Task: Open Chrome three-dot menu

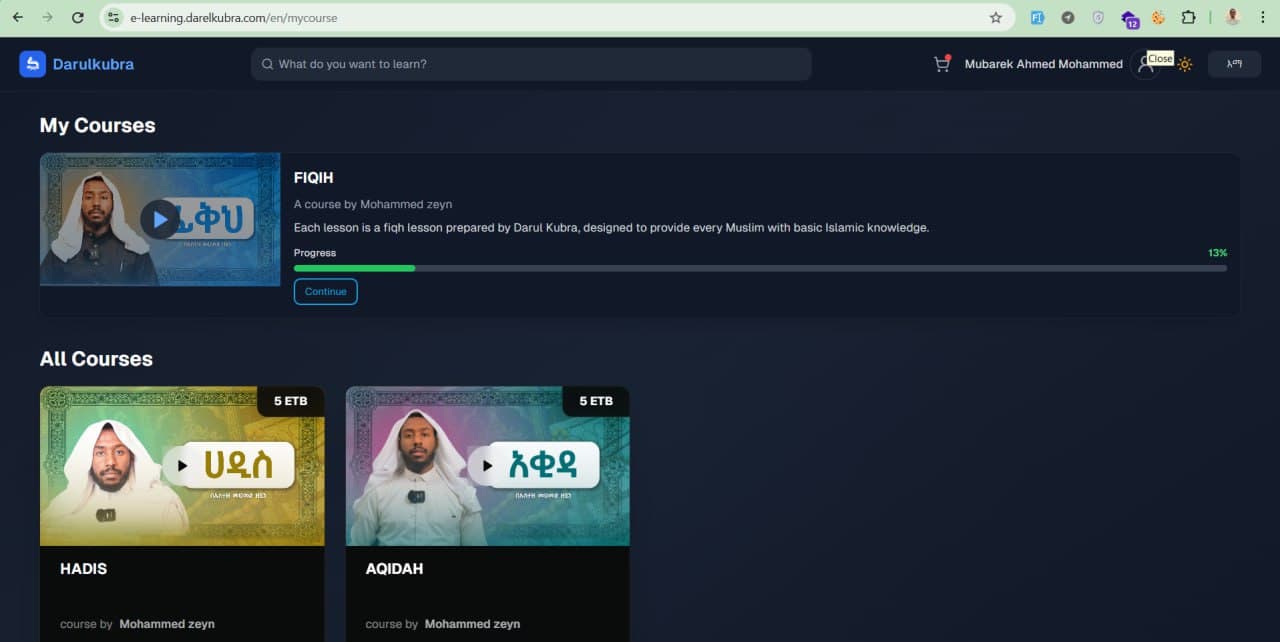Action: click(1263, 18)
